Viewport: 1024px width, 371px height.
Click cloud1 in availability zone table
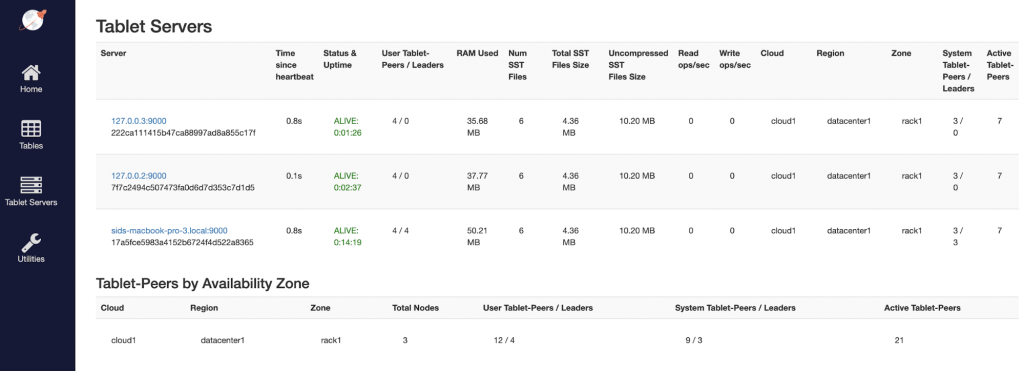pyautogui.click(x=123, y=340)
